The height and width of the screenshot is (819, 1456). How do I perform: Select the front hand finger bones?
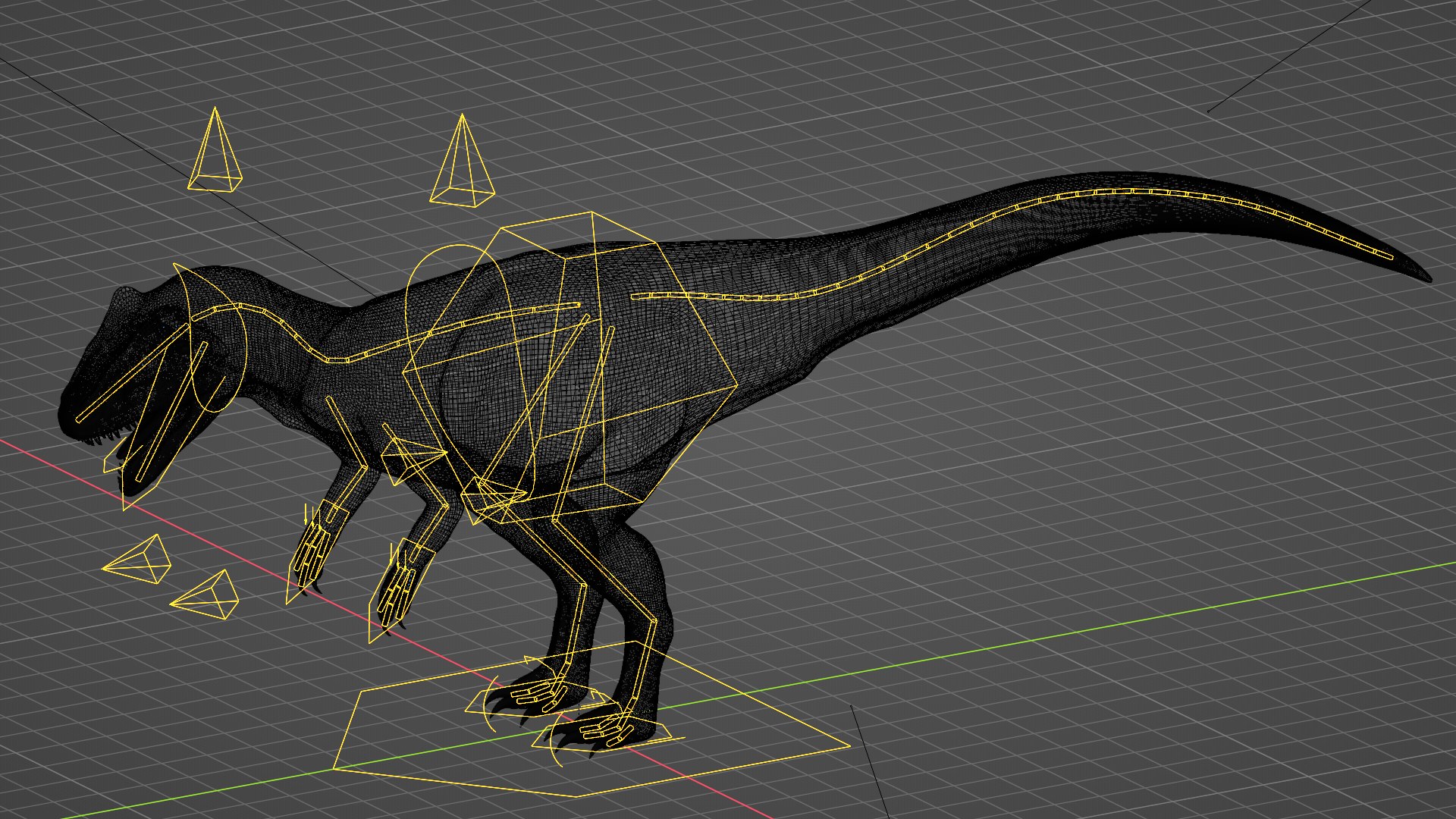tap(312, 556)
